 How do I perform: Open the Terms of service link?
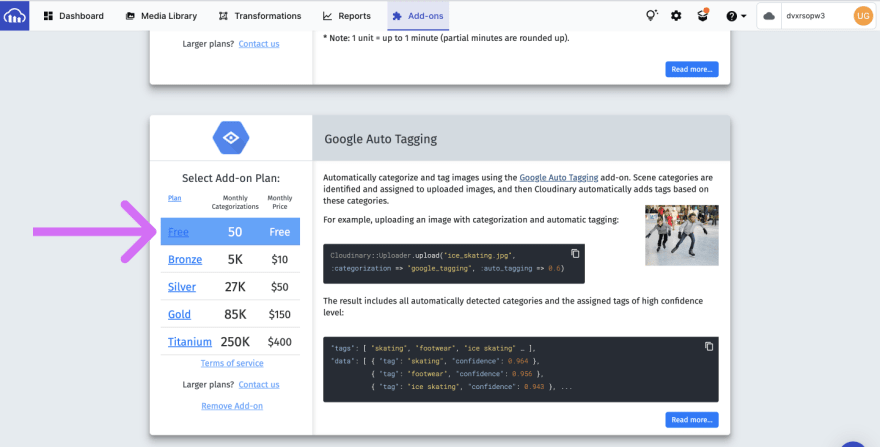pyautogui.click(x=232, y=363)
